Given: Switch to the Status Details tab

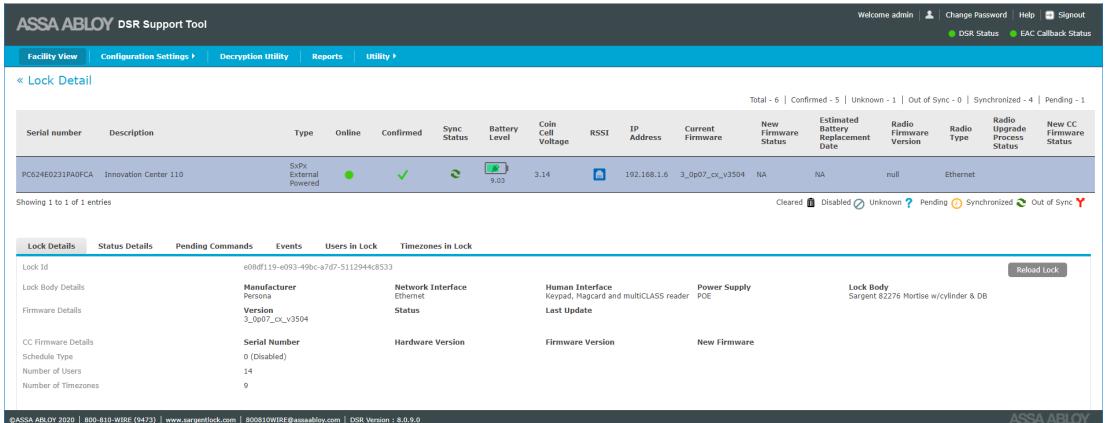Looking at the screenshot, I should pyautogui.click(x=125, y=246).
